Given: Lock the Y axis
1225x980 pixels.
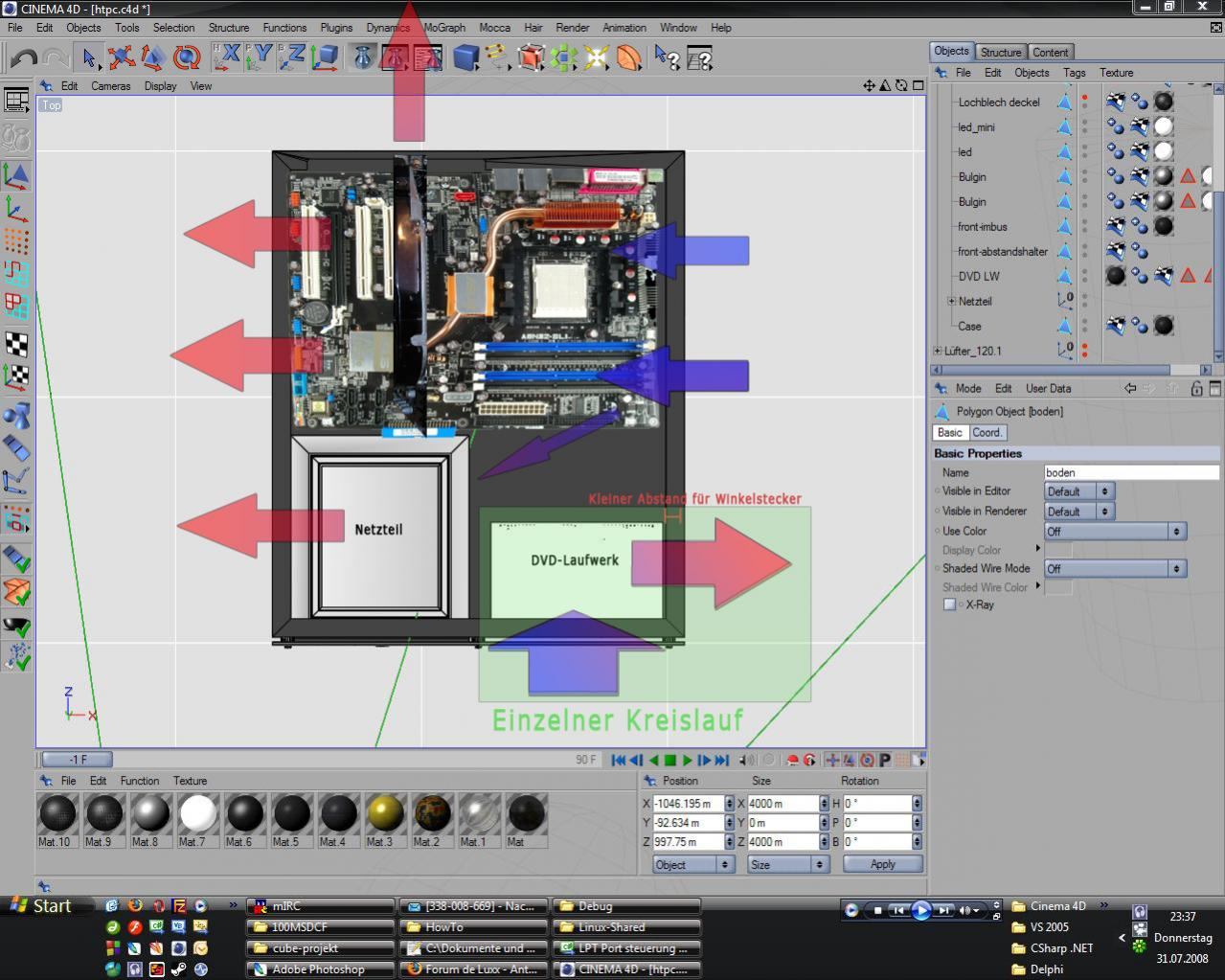Looking at the screenshot, I should [x=259, y=57].
